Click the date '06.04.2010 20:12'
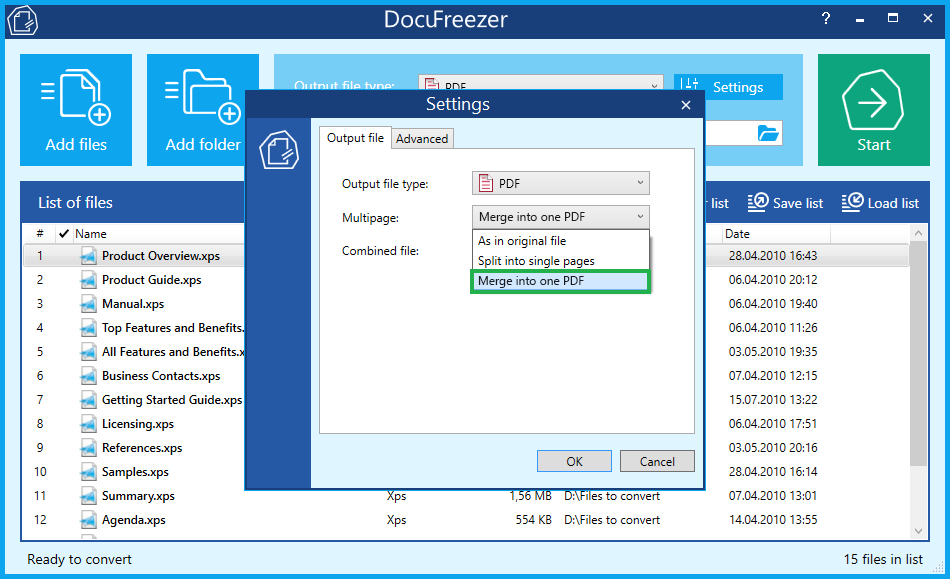Image resolution: width=950 pixels, height=579 pixels. [x=773, y=280]
